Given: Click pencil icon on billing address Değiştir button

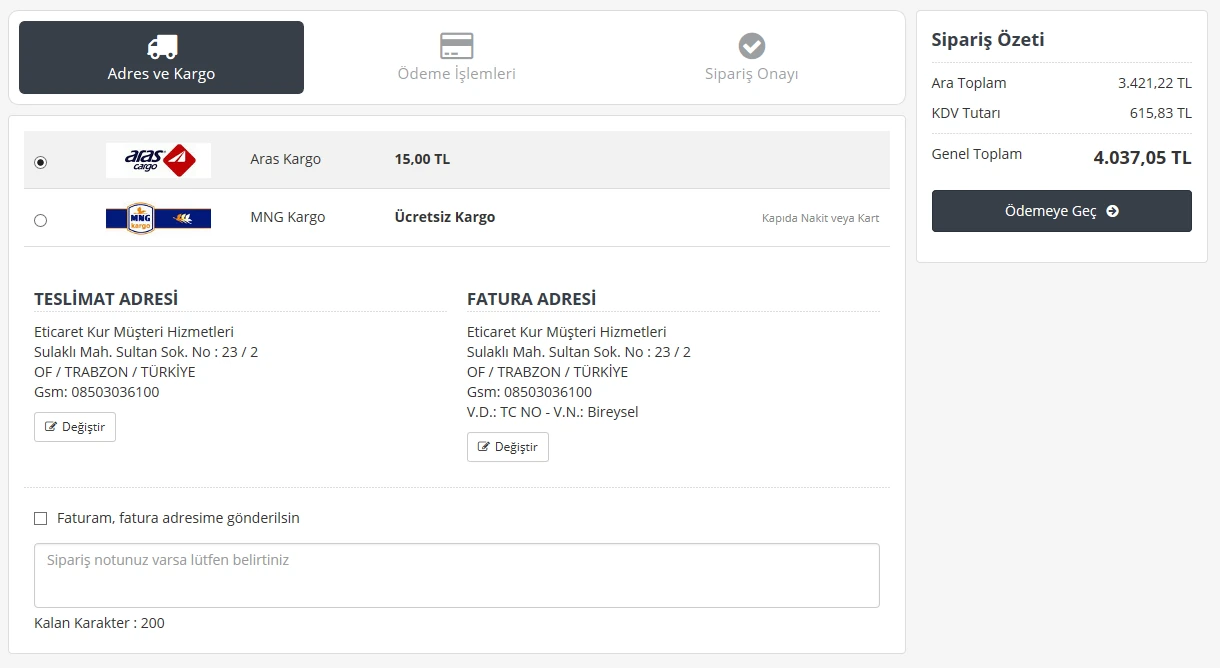Looking at the screenshot, I should 484,447.
